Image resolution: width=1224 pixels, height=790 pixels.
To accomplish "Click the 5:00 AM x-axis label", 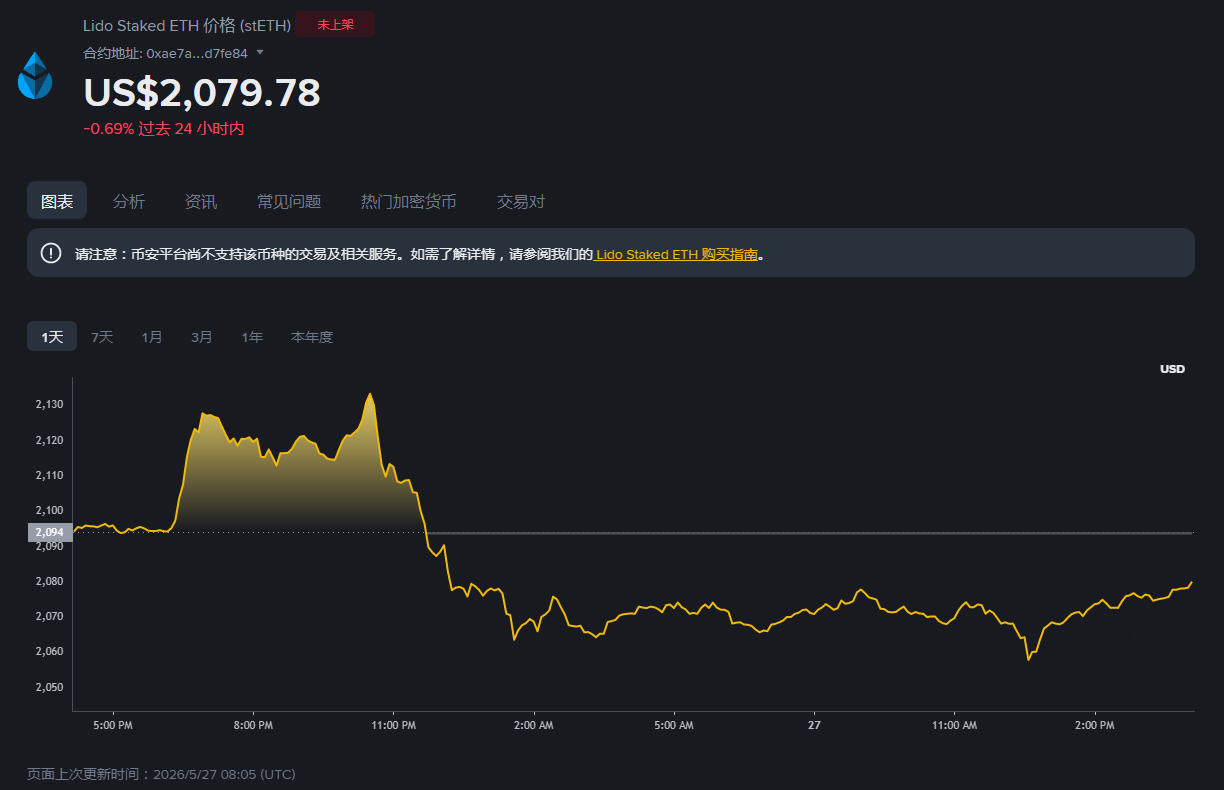I will 673,725.
